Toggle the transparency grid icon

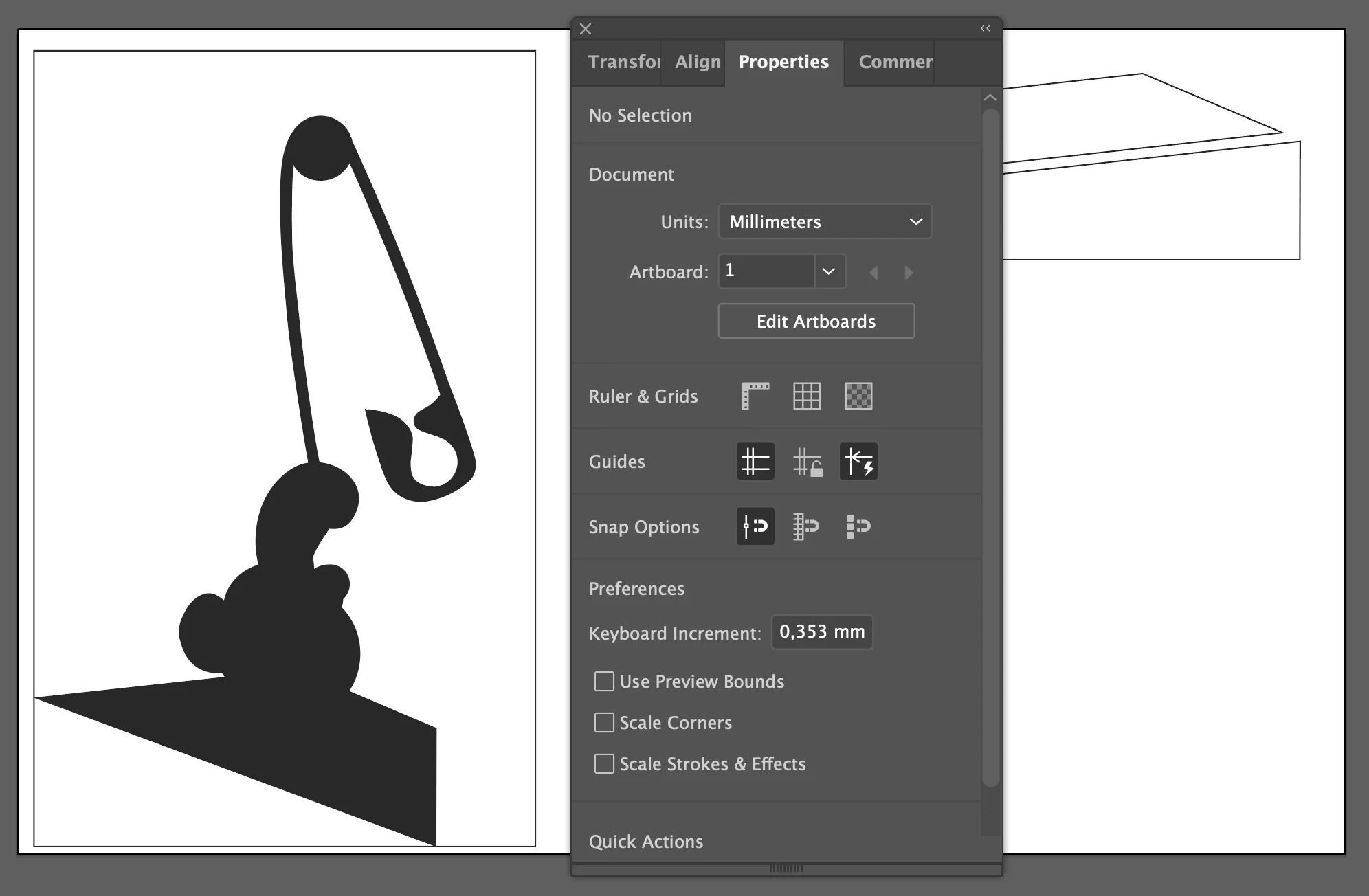tap(858, 396)
